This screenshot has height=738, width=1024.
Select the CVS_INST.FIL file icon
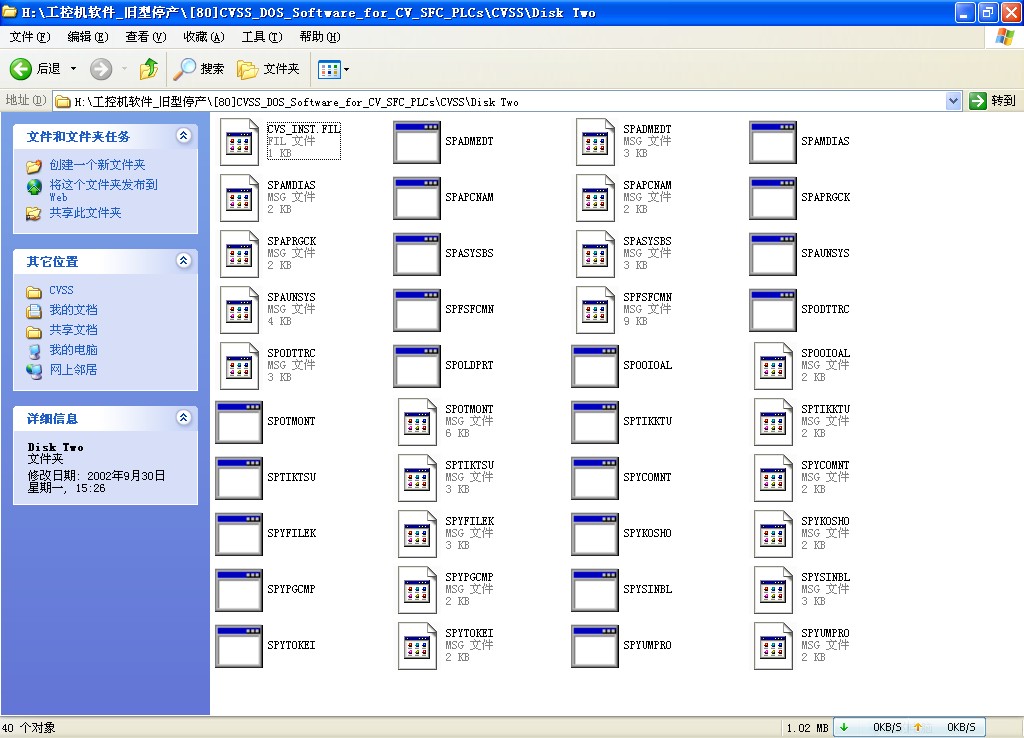click(239, 142)
